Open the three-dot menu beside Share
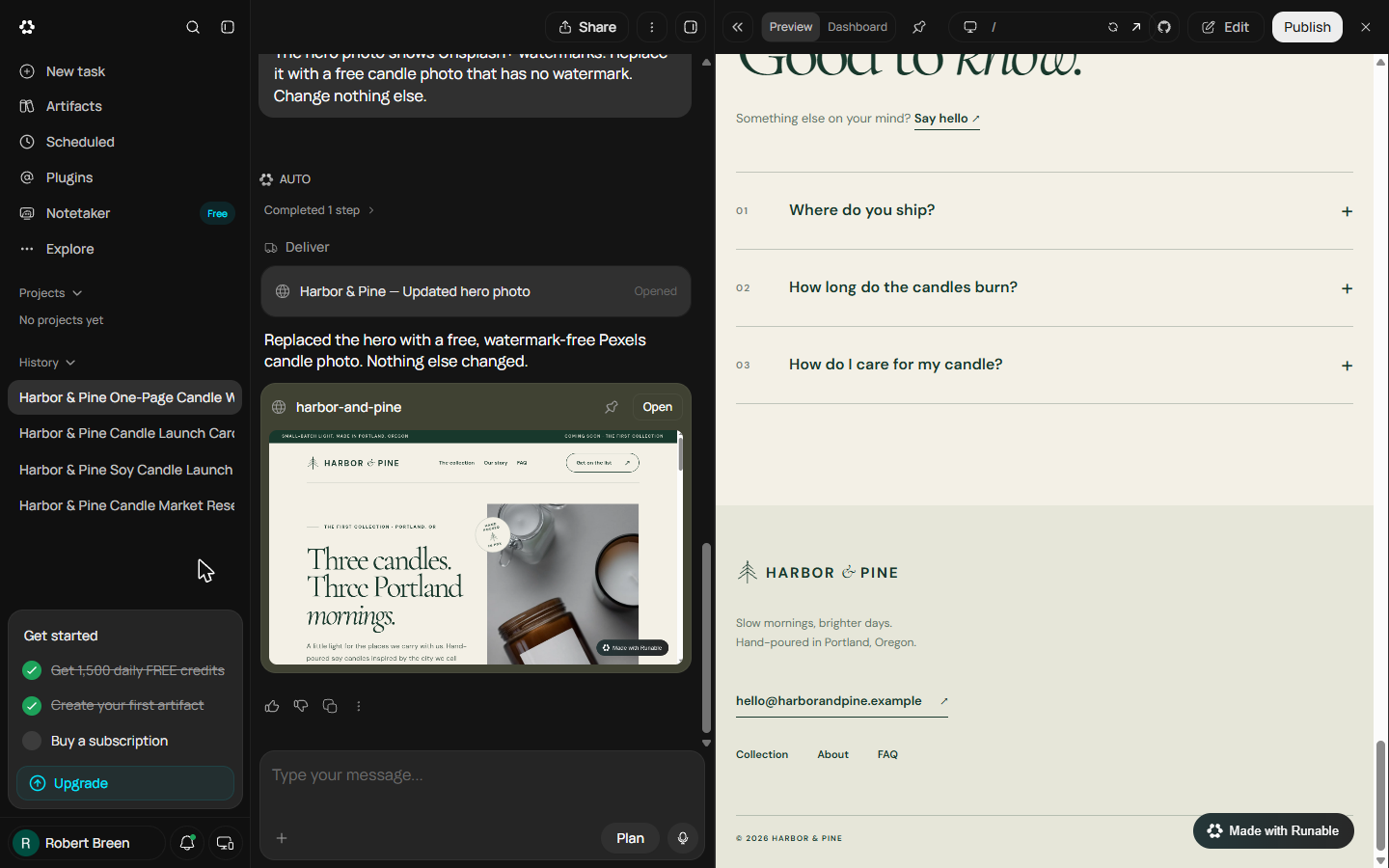This screenshot has height=868, width=1389. 652,27
